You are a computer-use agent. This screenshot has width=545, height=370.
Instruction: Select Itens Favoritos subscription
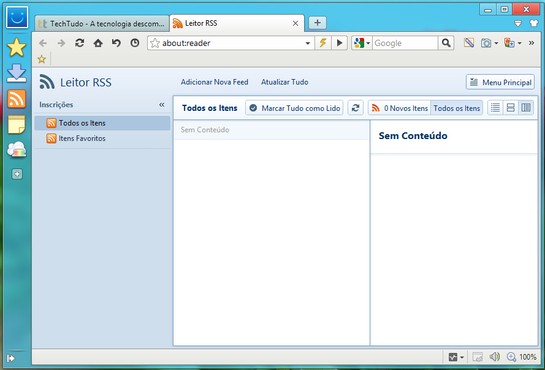click(103, 138)
